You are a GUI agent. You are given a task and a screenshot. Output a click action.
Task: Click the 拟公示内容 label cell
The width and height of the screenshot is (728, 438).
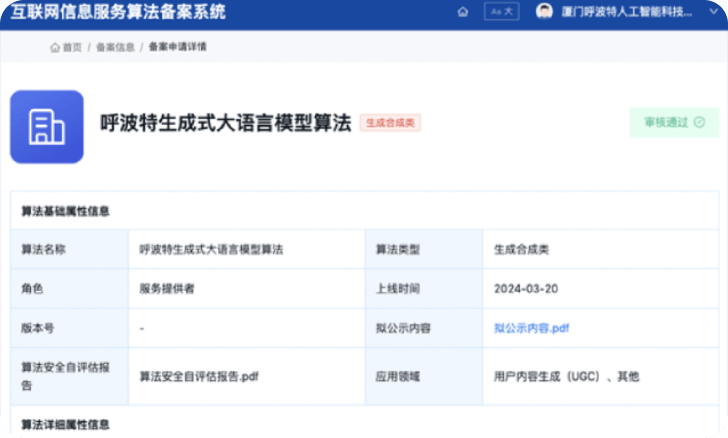[x=424, y=328]
